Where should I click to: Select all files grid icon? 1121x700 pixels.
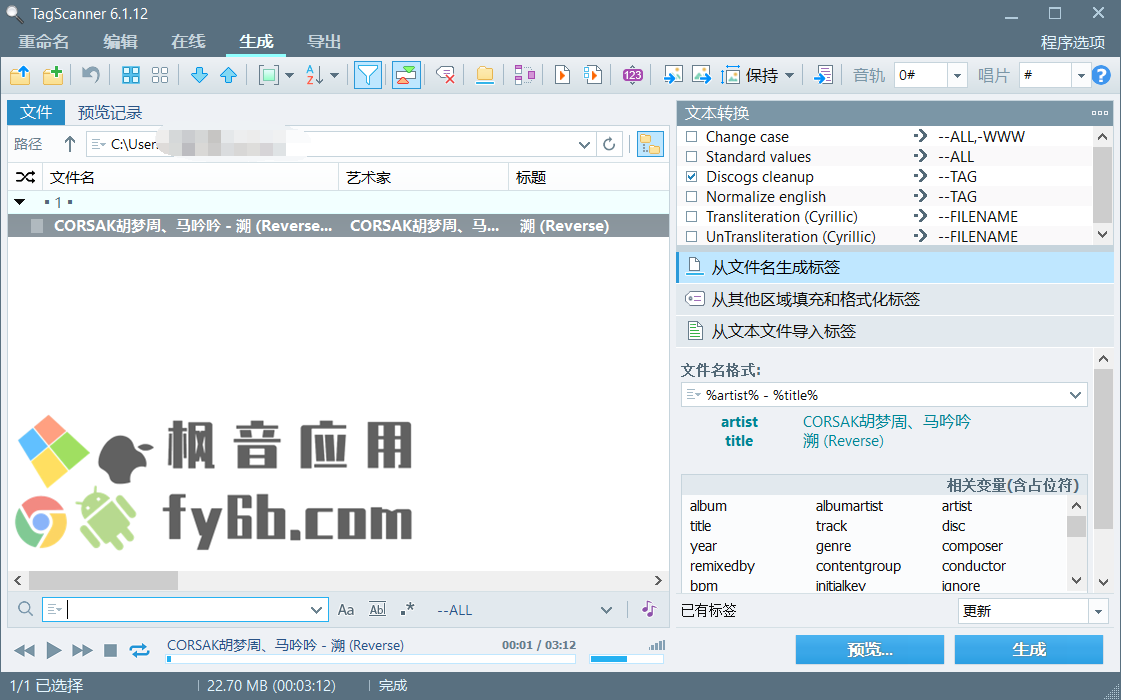point(131,74)
